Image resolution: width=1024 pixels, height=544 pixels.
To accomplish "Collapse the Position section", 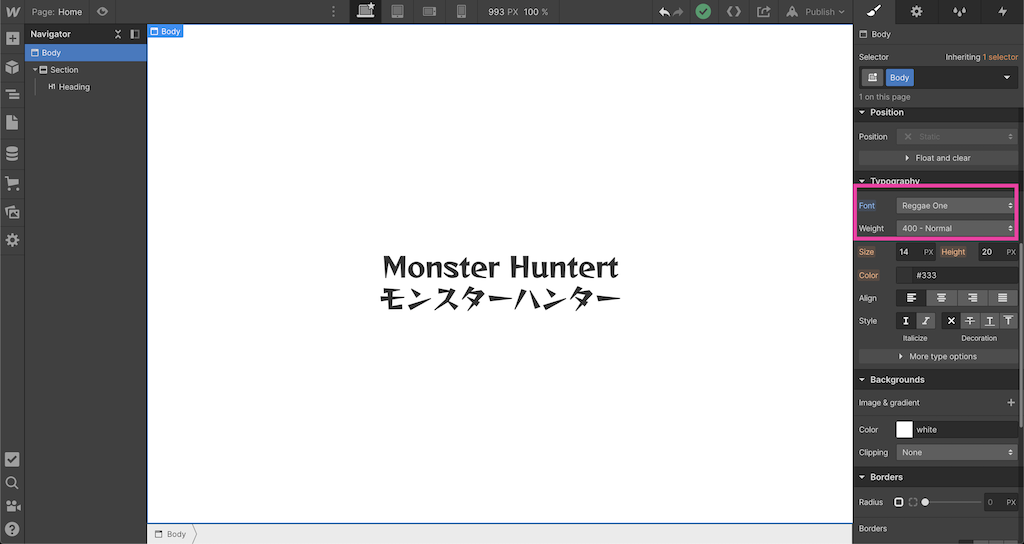I will coord(862,112).
